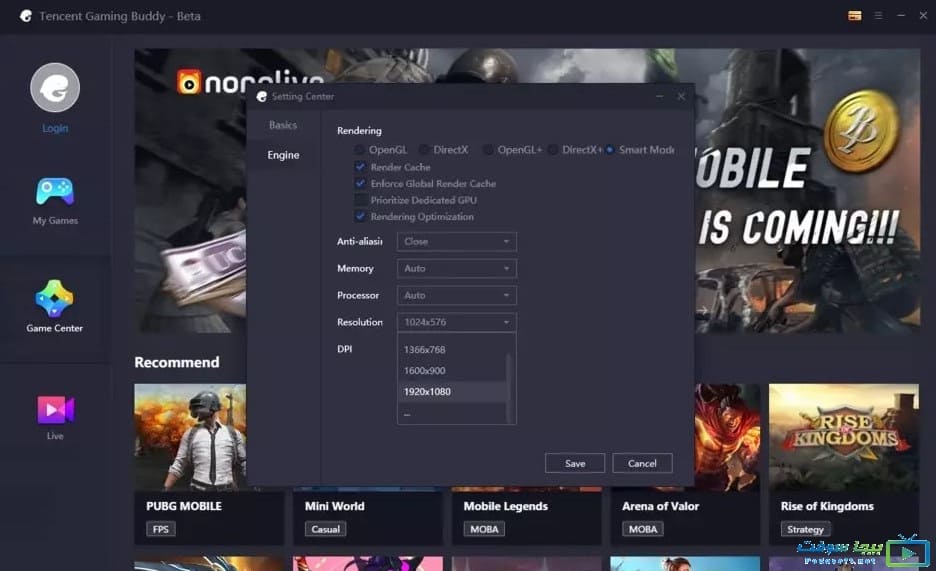Open the Live video icon

[56, 409]
